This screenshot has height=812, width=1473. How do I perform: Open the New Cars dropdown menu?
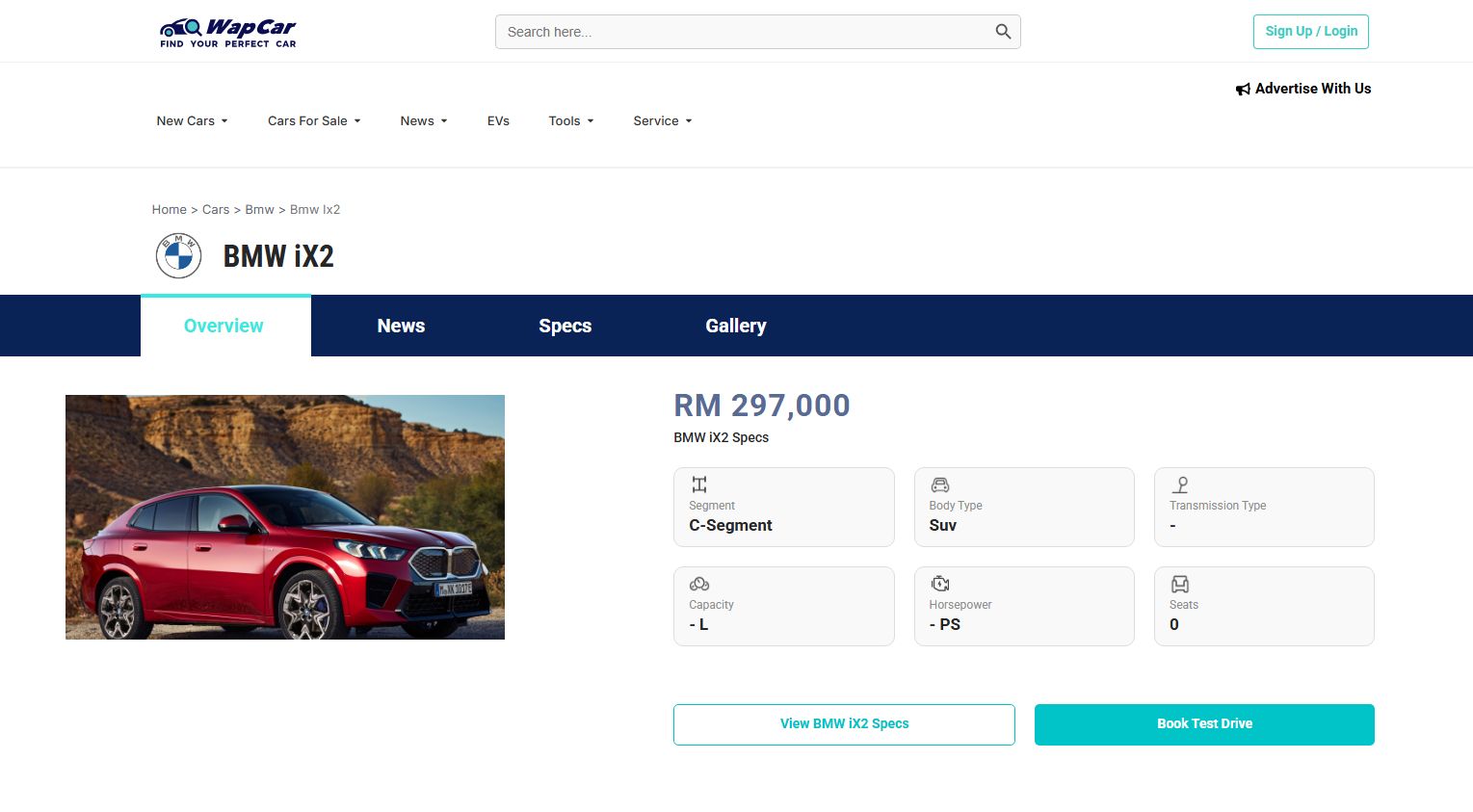coord(191,120)
